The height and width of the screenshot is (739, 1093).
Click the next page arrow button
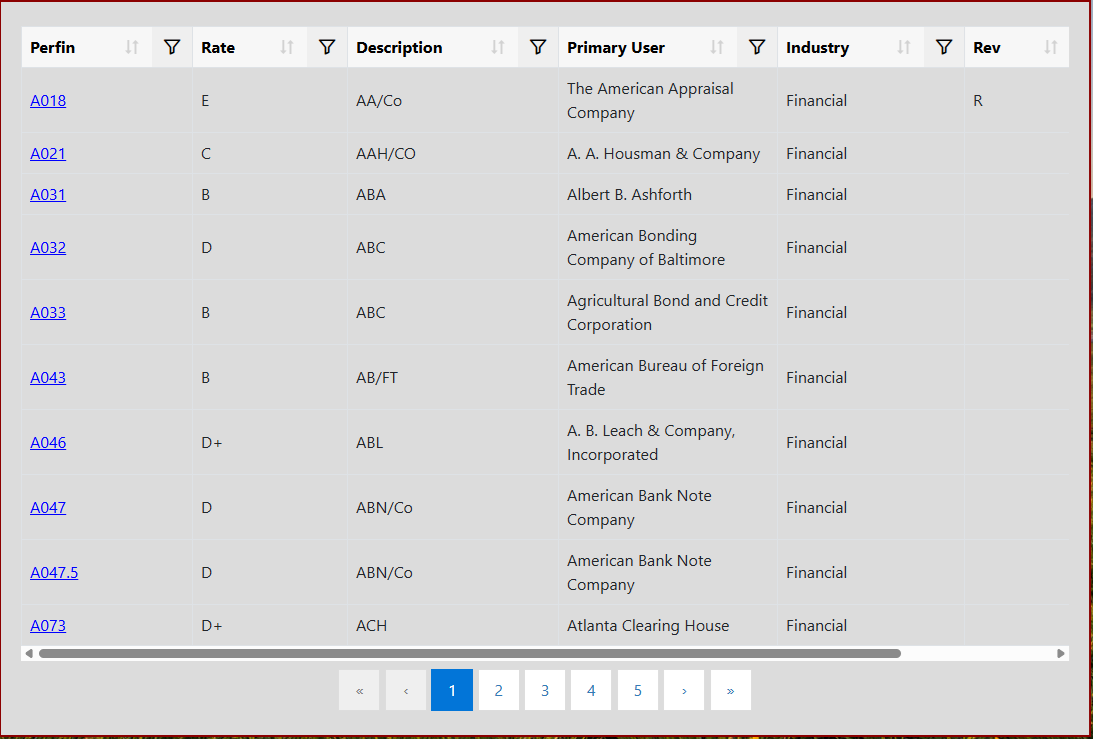(684, 690)
